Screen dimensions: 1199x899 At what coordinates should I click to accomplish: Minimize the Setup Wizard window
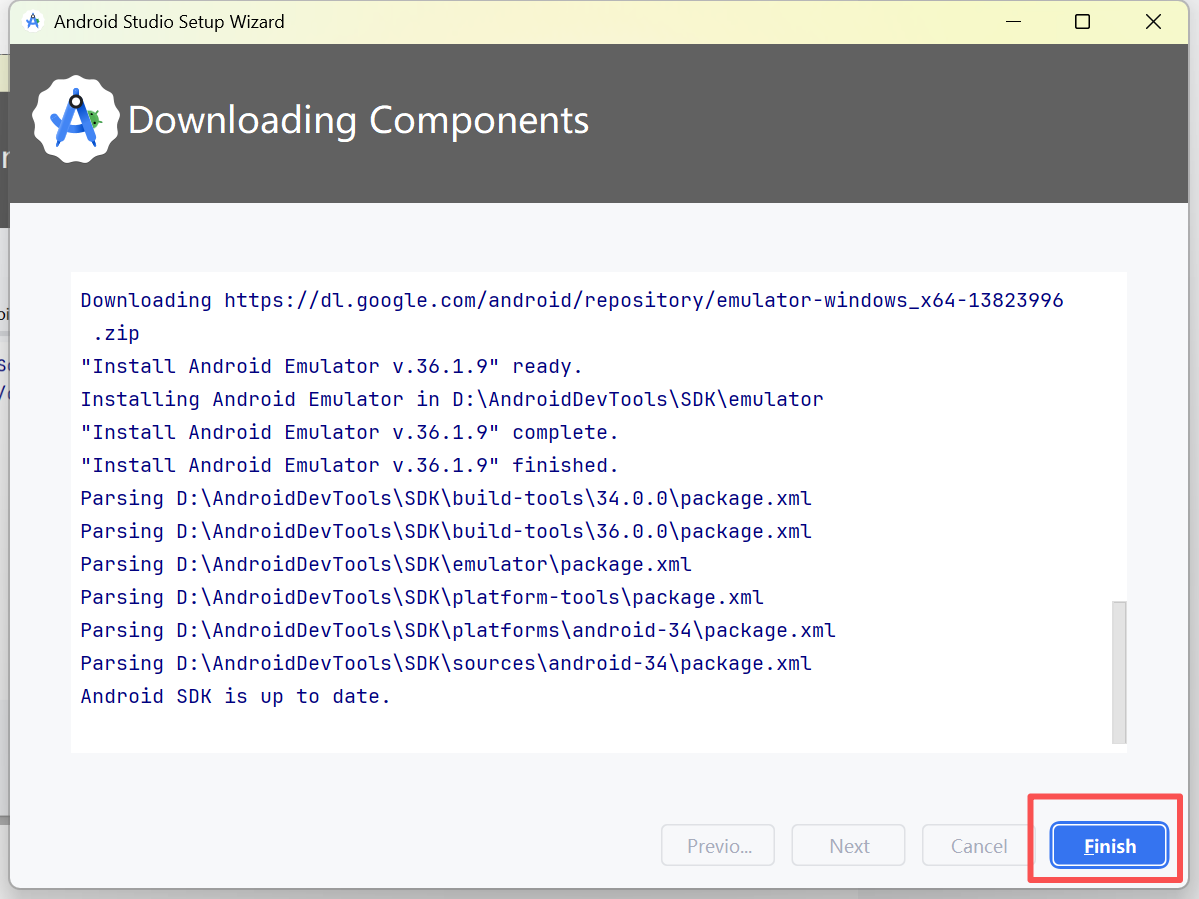point(1013,21)
